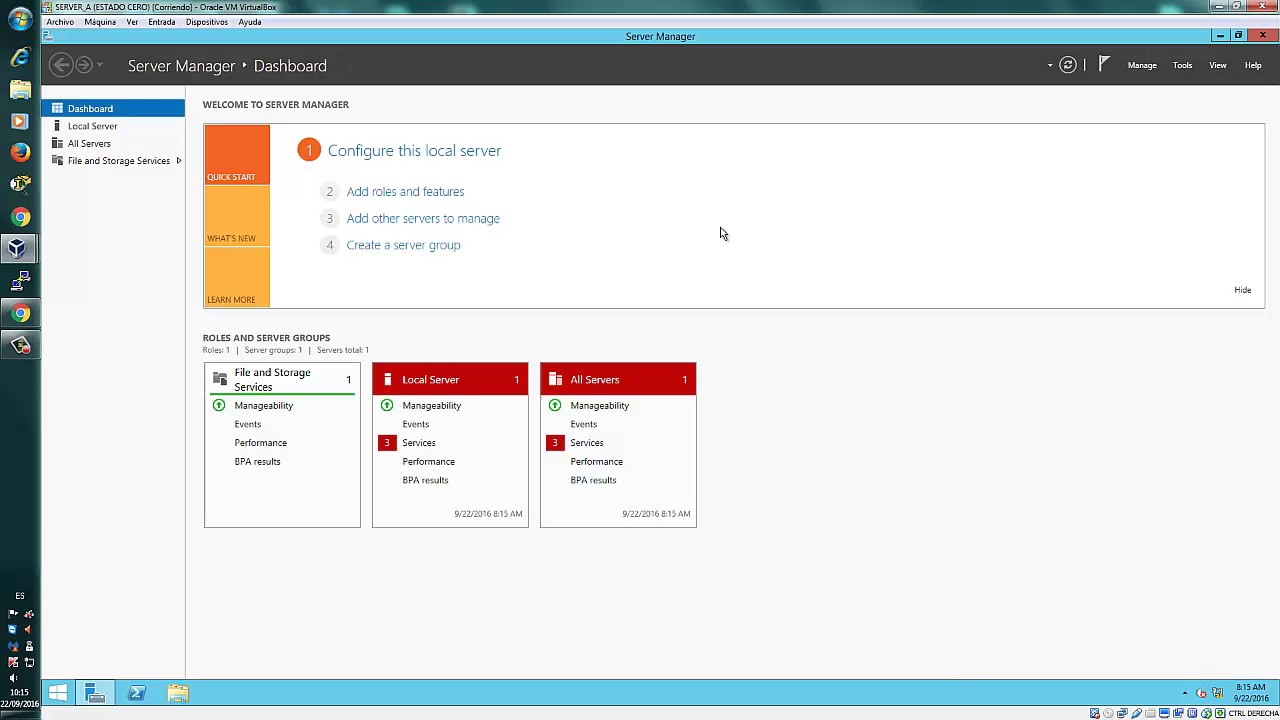Open the VirtualBox Dispositivos menu
Screen dimensions: 1280x720
click(207, 22)
